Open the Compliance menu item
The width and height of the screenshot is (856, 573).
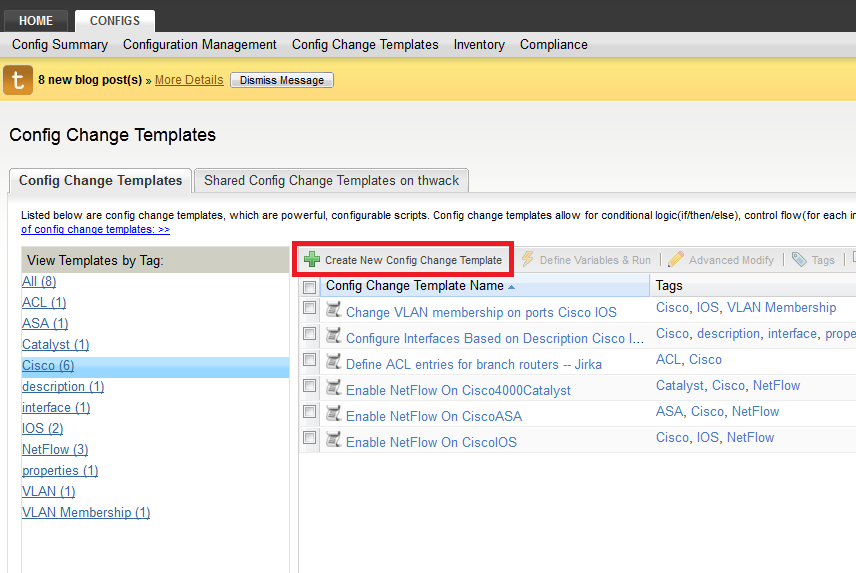point(553,45)
